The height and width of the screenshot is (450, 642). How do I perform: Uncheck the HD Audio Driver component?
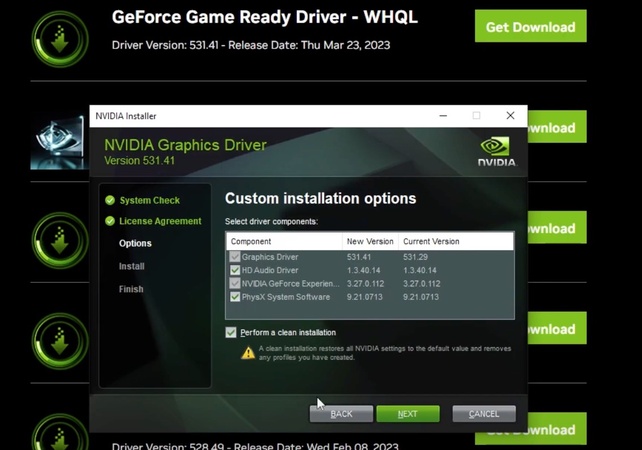point(235,270)
